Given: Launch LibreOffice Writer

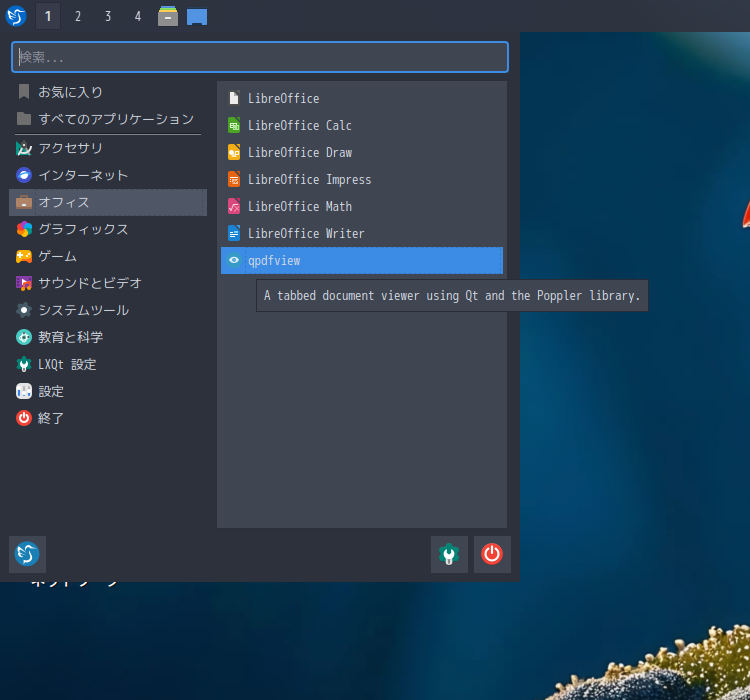Looking at the screenshot, I should tap(362, 233).
